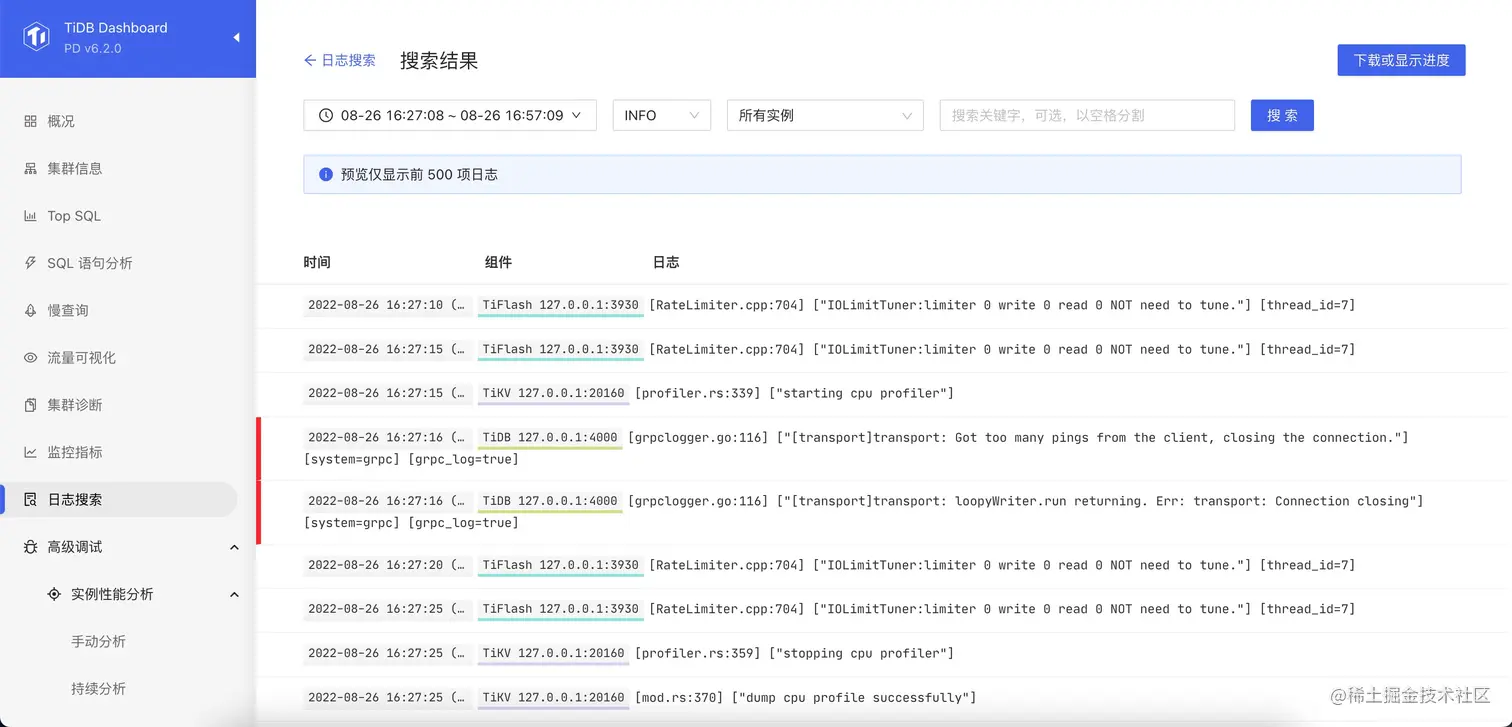Click 下载或显示进度 button
The height and width of the screenshot is (727, 1512).
[1401, 60]
